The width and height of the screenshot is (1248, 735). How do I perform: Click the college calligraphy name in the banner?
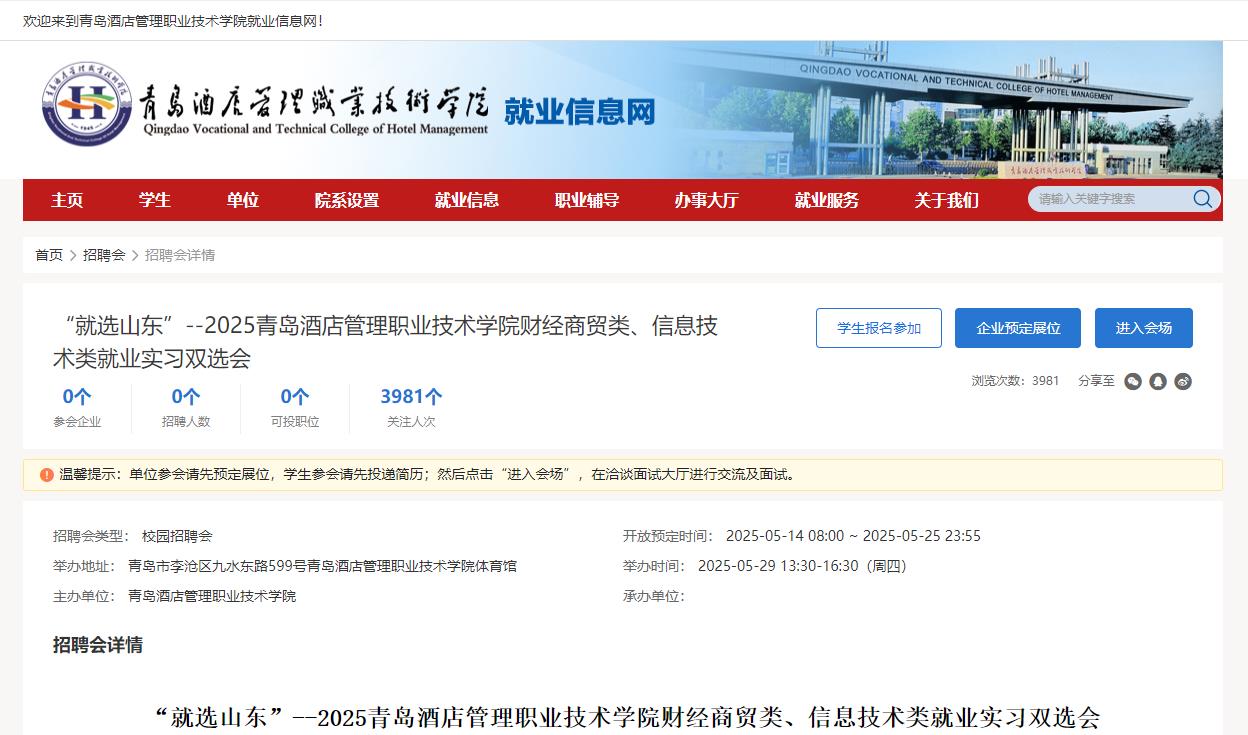tap(315, 101)
